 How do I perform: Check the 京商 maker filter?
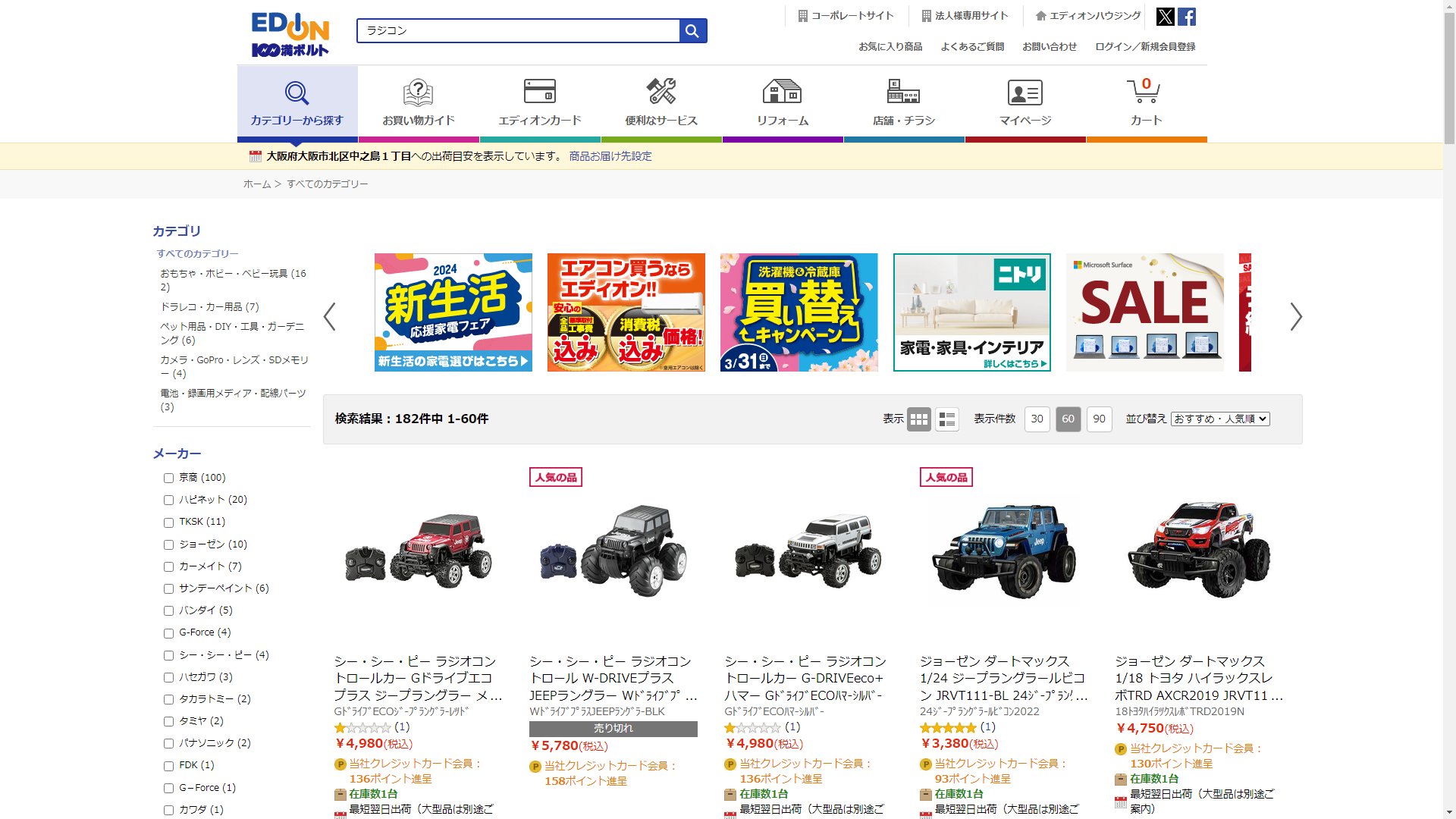pos(168,478)
